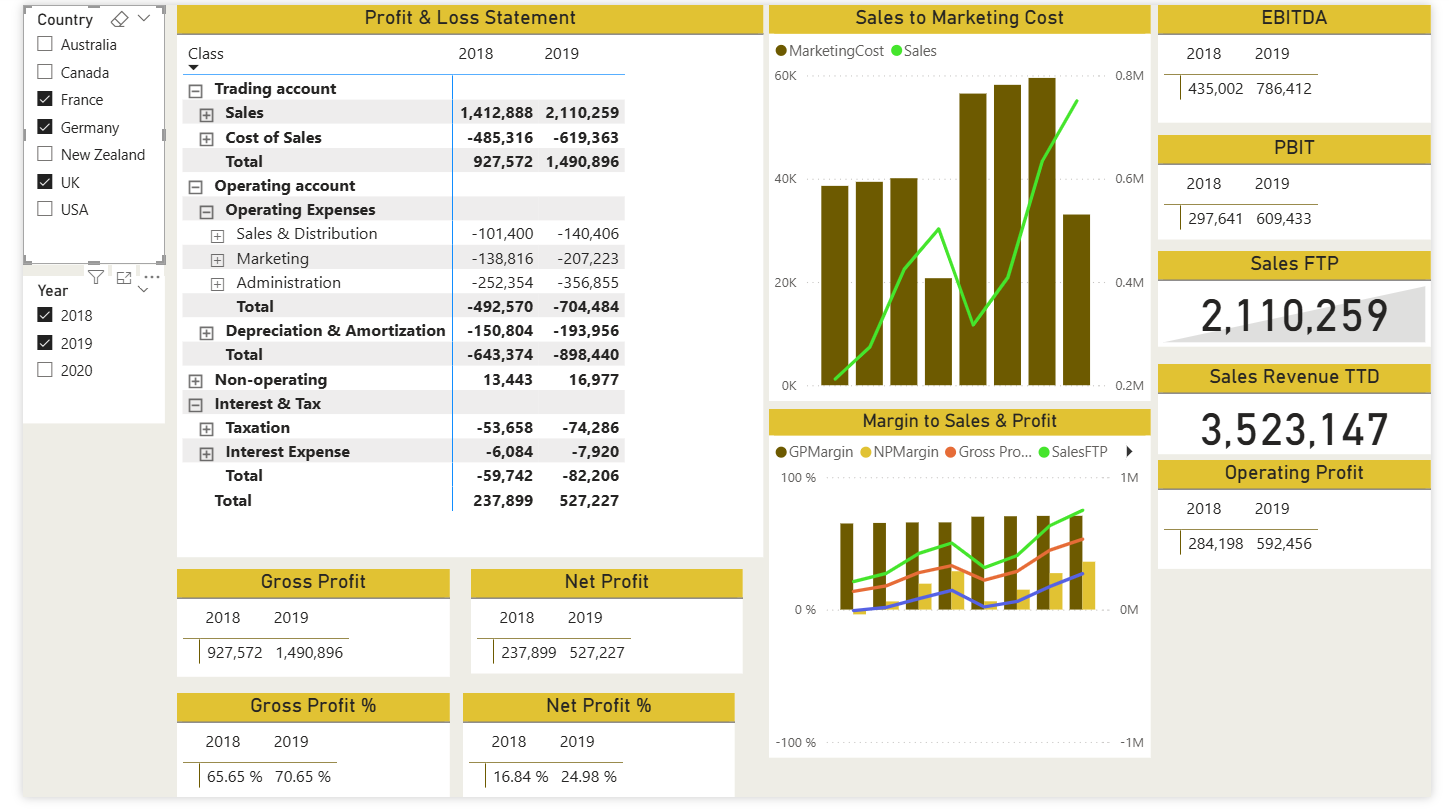The height and width of the screenshot is (810, 1449).
Task: Open more options ellipsis on Country slicer
Action: [x=152, y=277]
